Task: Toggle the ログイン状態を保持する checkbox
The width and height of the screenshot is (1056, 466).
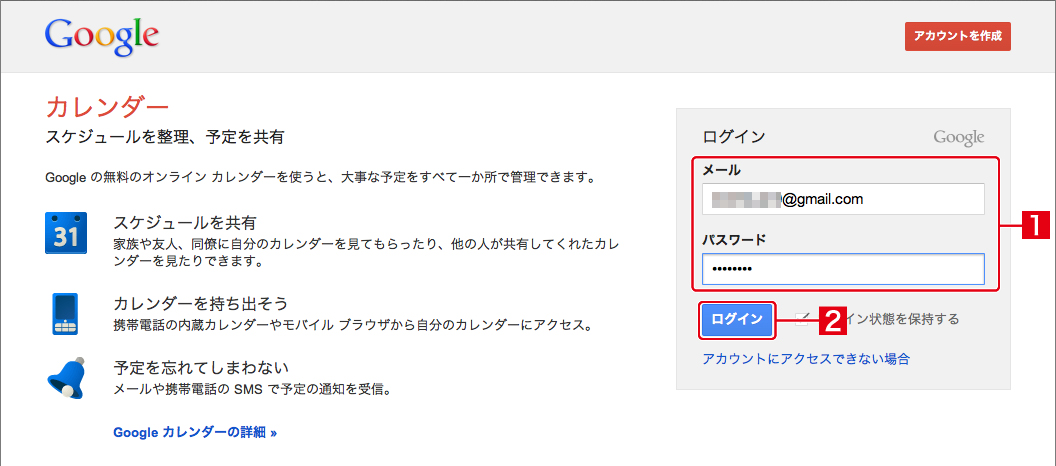Action: pyautogui.click(x=801, y=319)
